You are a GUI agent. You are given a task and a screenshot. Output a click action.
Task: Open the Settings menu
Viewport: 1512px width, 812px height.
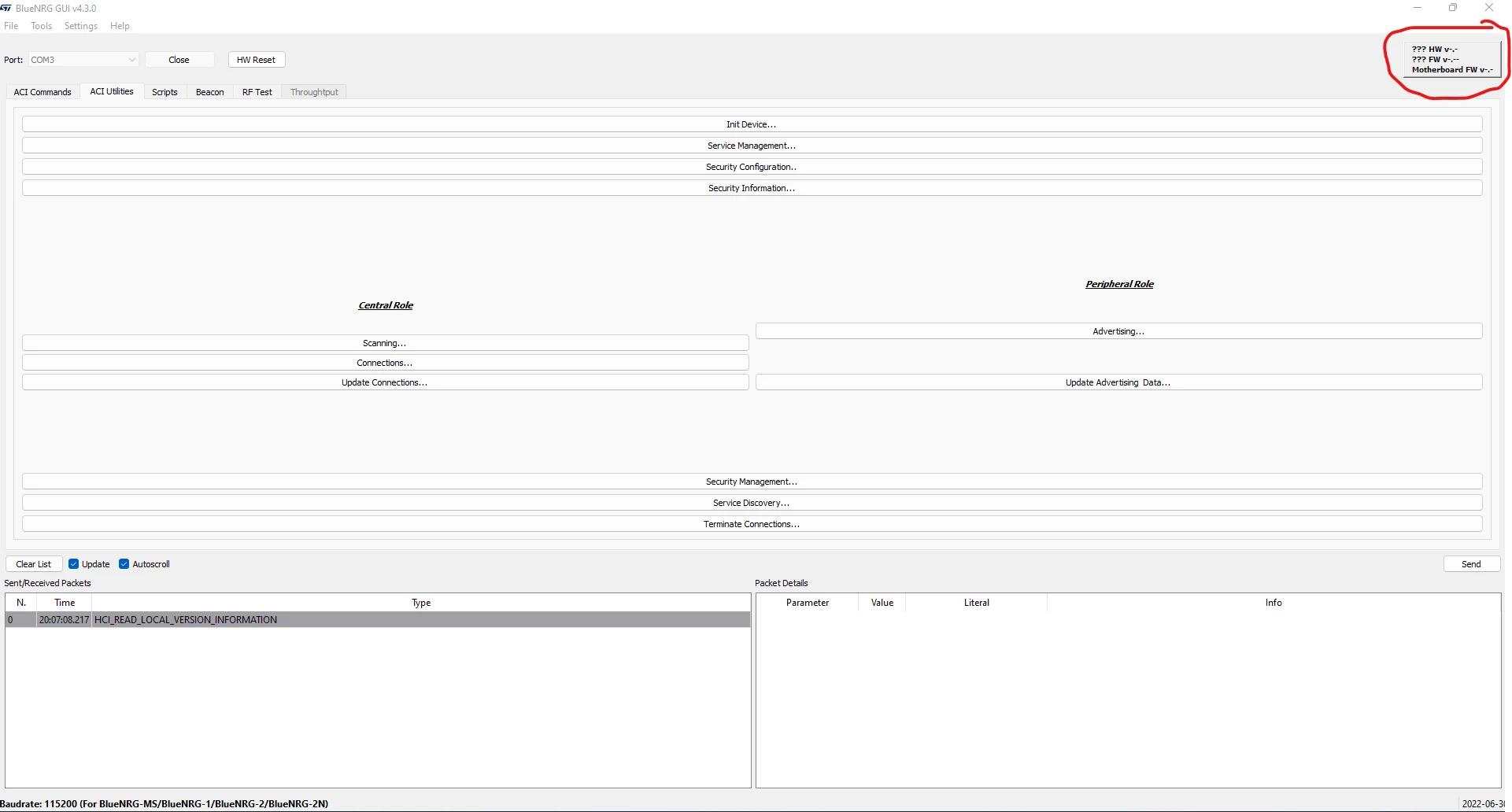click(81, 26)
